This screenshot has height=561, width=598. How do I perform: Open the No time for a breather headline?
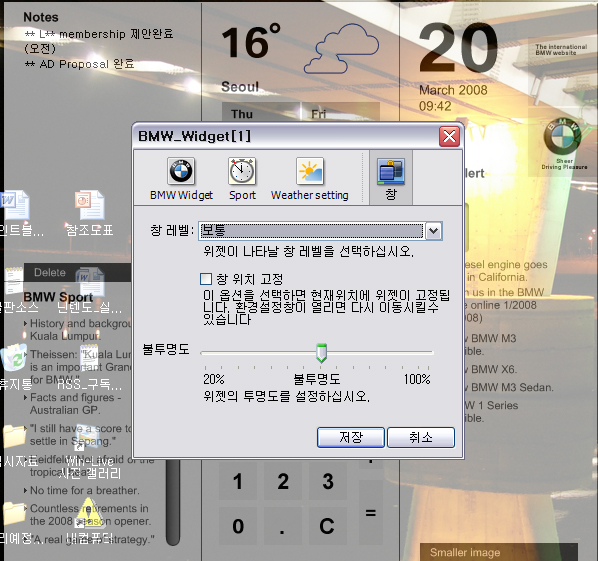point(84,490)
